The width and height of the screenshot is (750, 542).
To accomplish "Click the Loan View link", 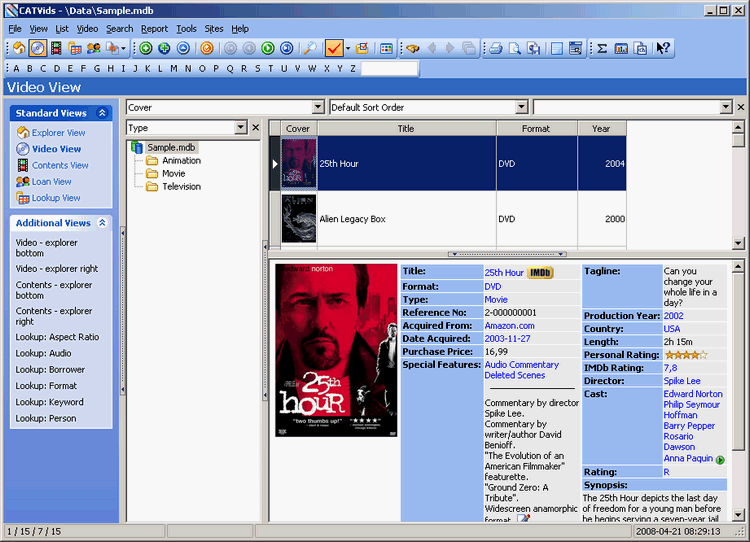I will (51, 181).
